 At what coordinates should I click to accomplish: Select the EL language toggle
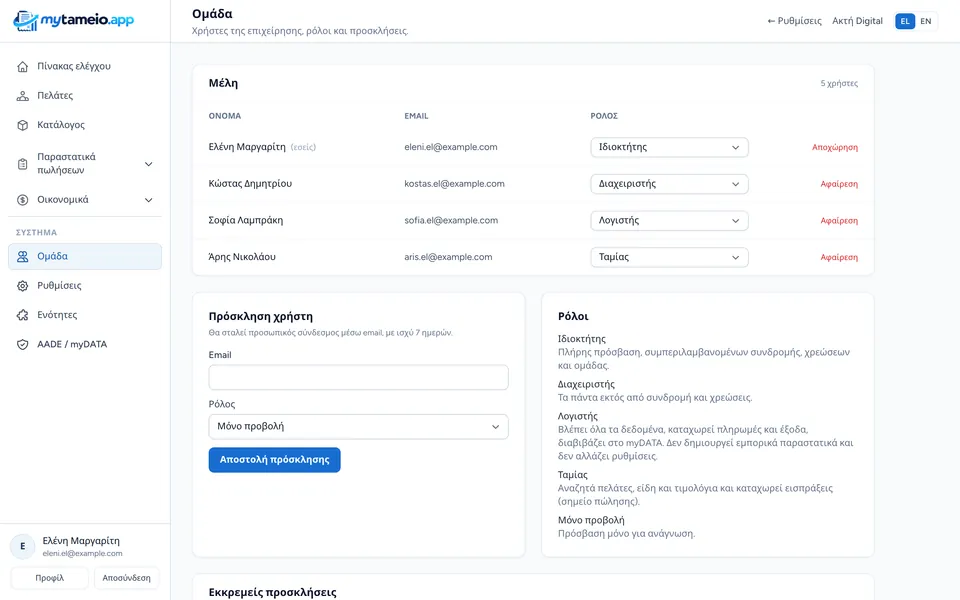click(905, 21)
